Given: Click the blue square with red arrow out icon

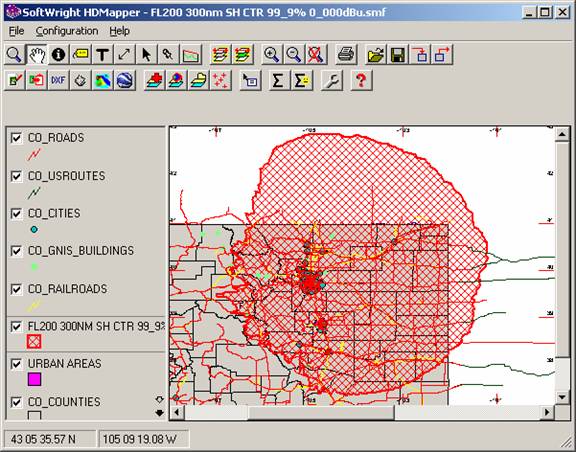Looking at the screenshot, I should pos(442,55).
